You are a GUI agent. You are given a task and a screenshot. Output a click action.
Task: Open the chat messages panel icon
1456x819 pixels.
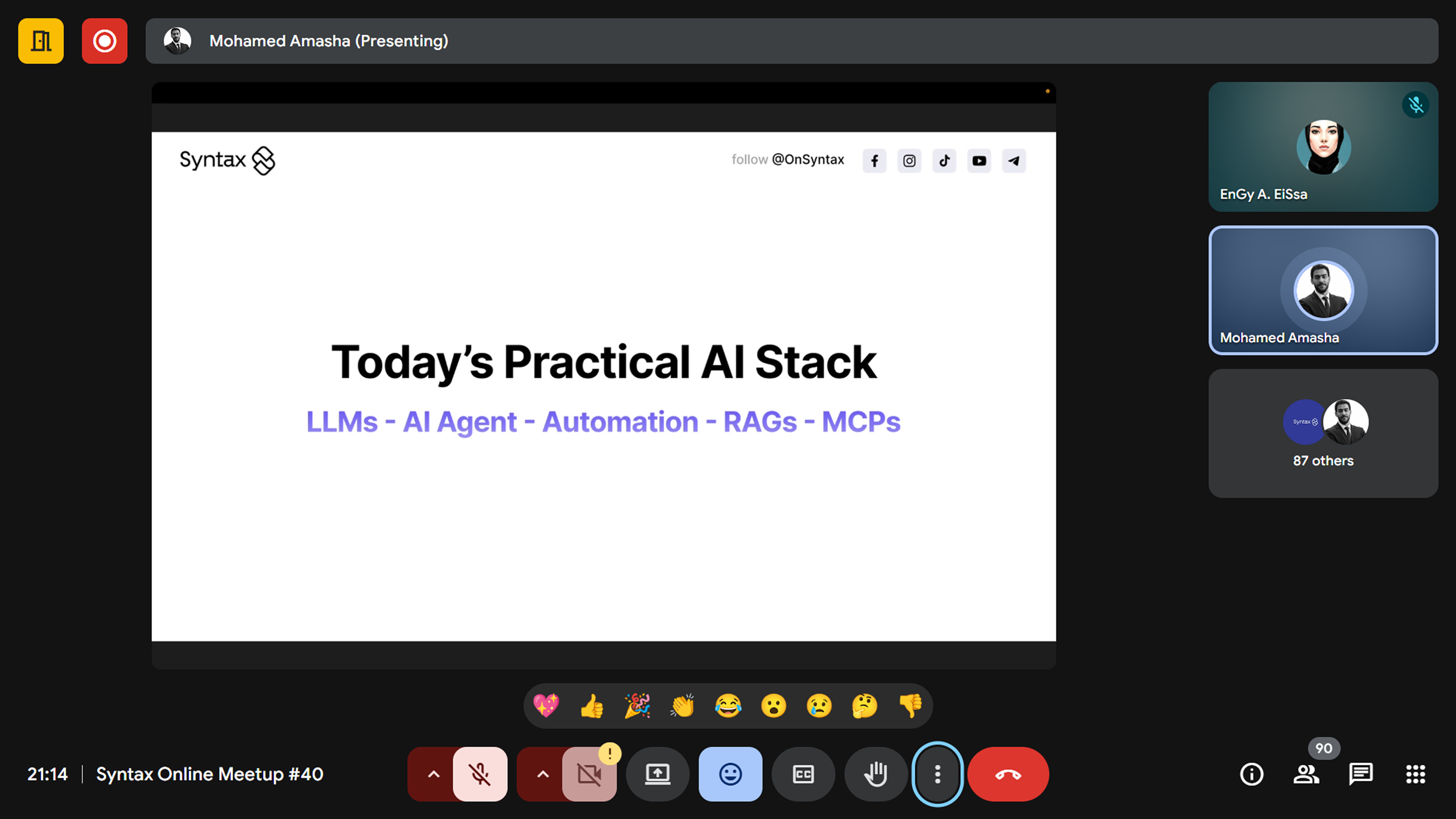1360,774
